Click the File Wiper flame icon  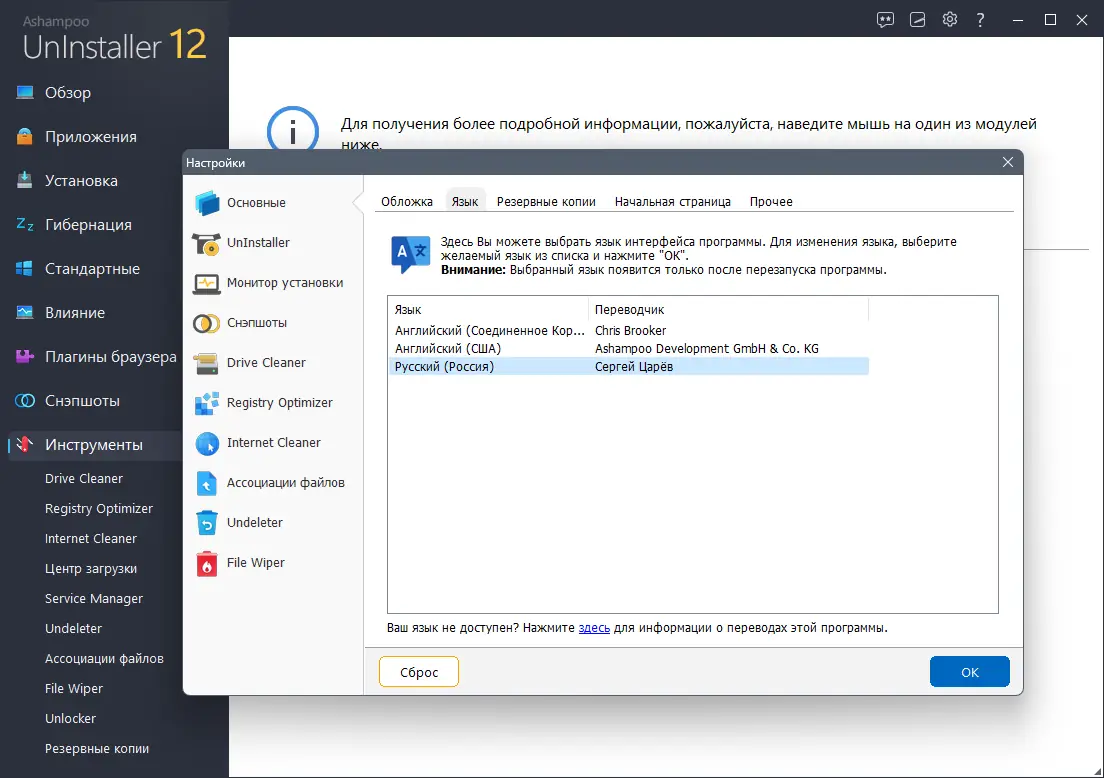point(206,563)
